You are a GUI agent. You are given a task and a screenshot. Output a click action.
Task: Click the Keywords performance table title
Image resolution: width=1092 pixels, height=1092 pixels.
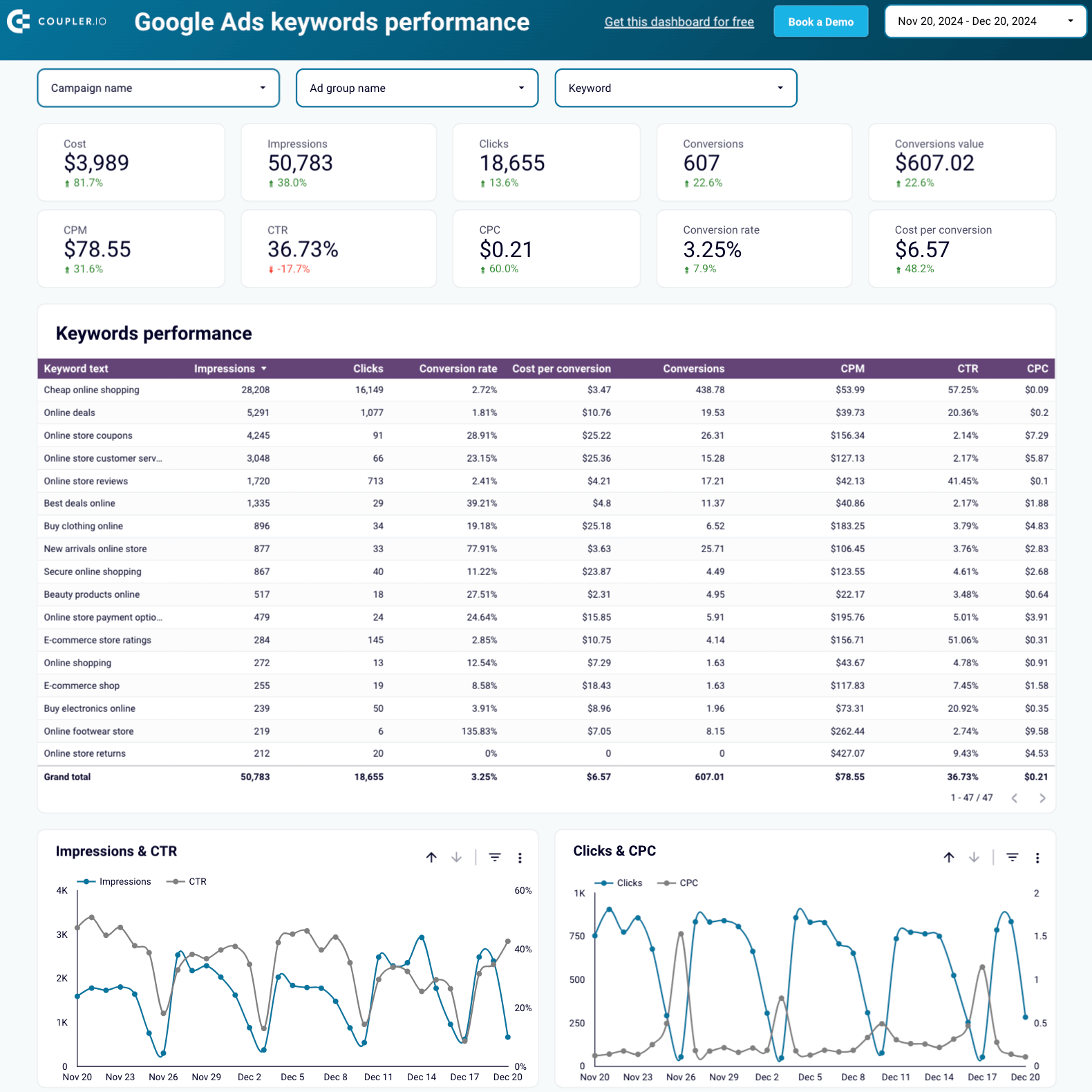point(153,333)
